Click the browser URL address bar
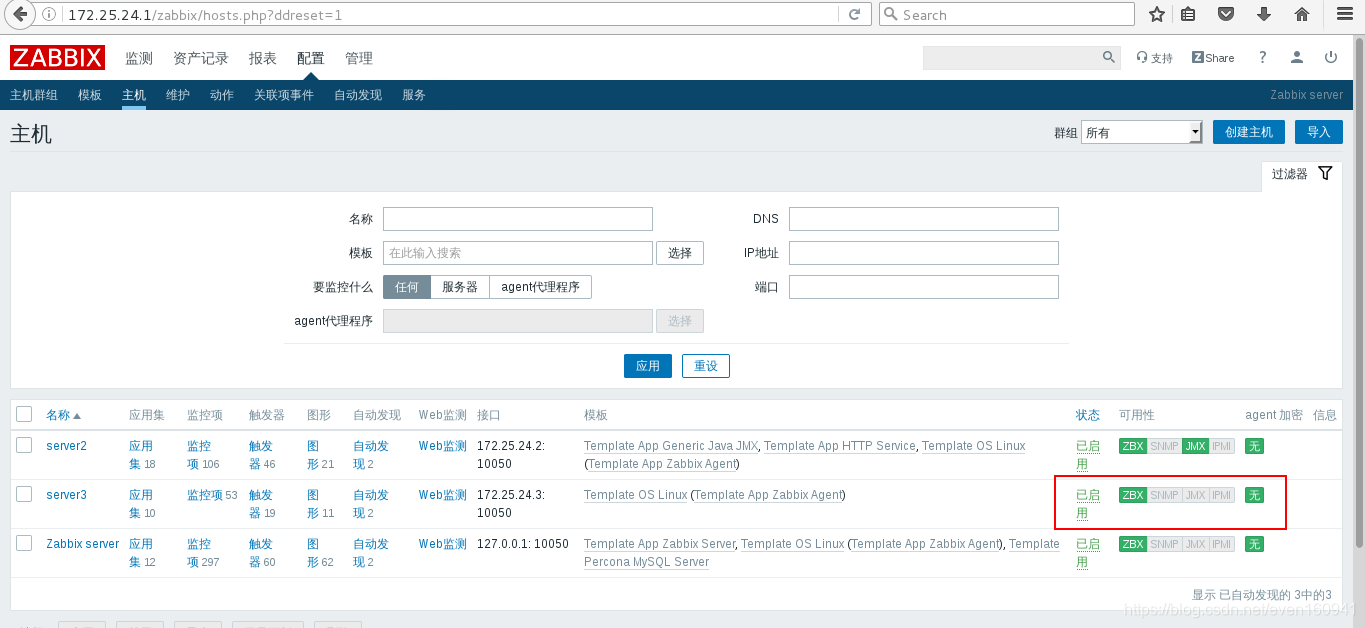Screen dimensions: 1365x628 click(450, 14)
